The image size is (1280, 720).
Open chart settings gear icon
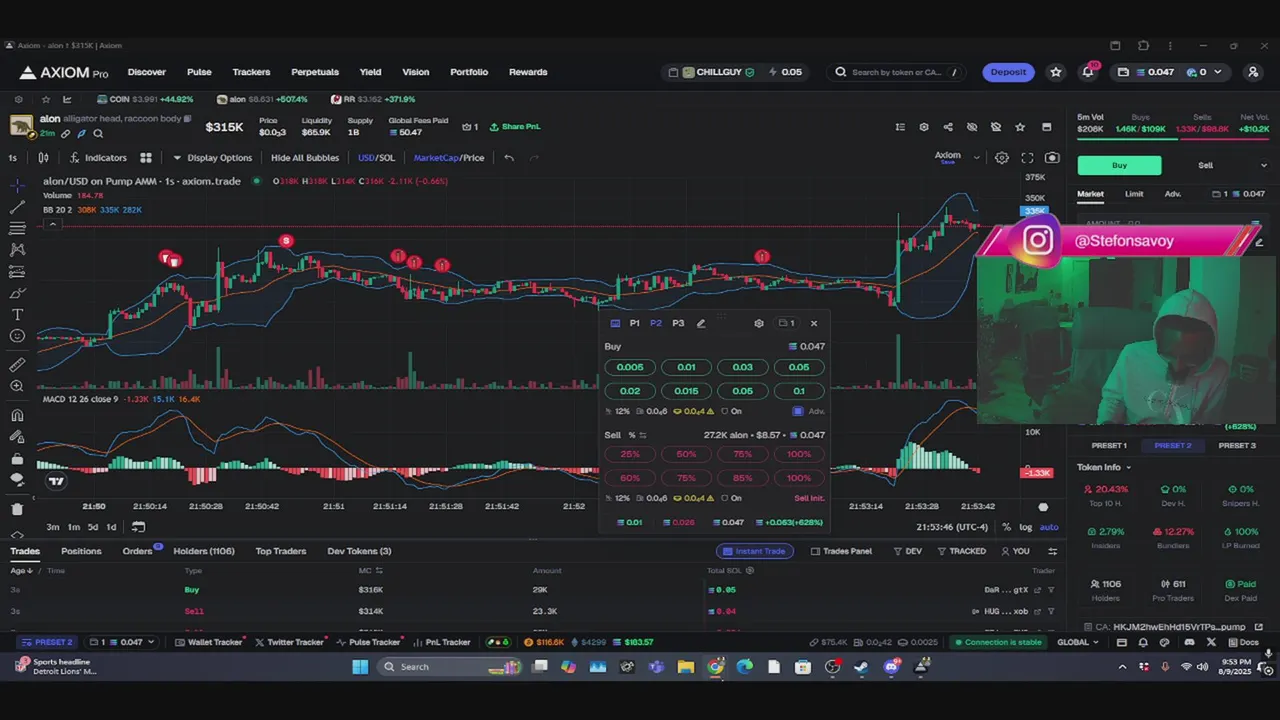[x=1001, y=158]
